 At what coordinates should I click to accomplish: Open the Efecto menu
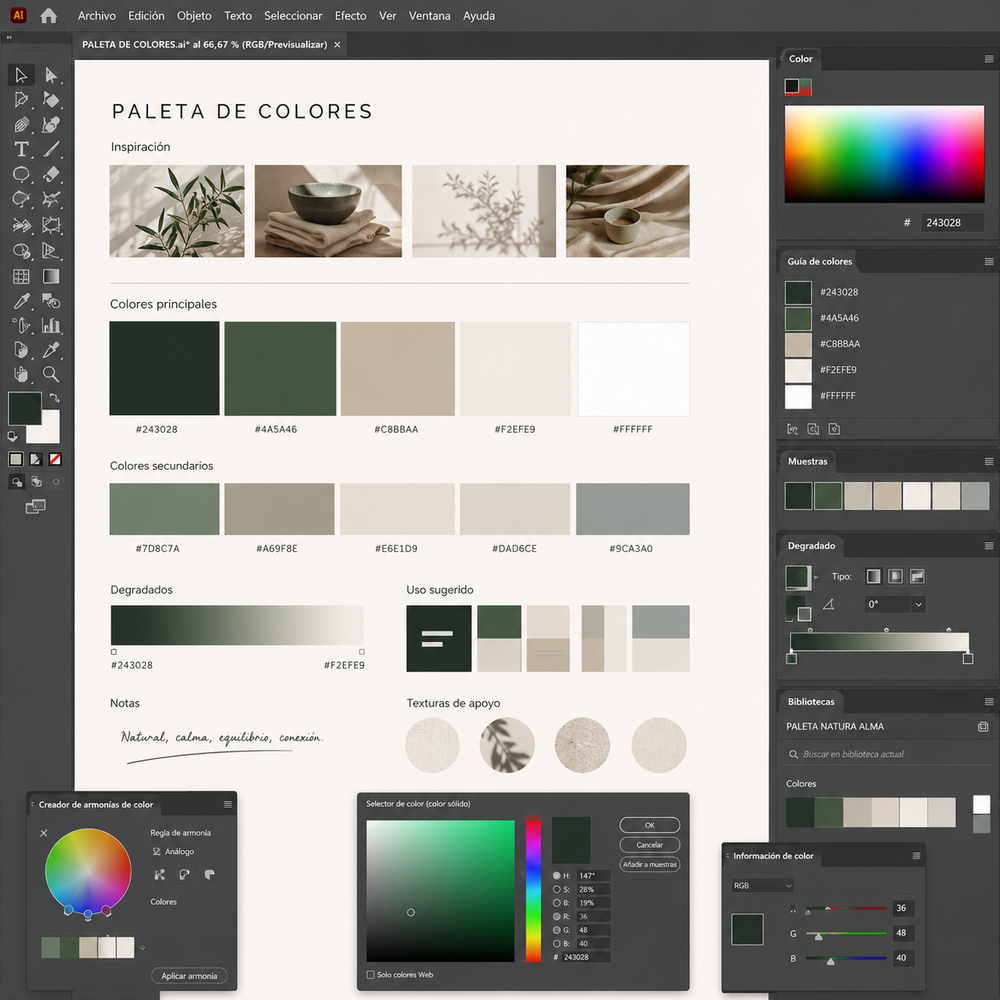[x=351, y=16]
